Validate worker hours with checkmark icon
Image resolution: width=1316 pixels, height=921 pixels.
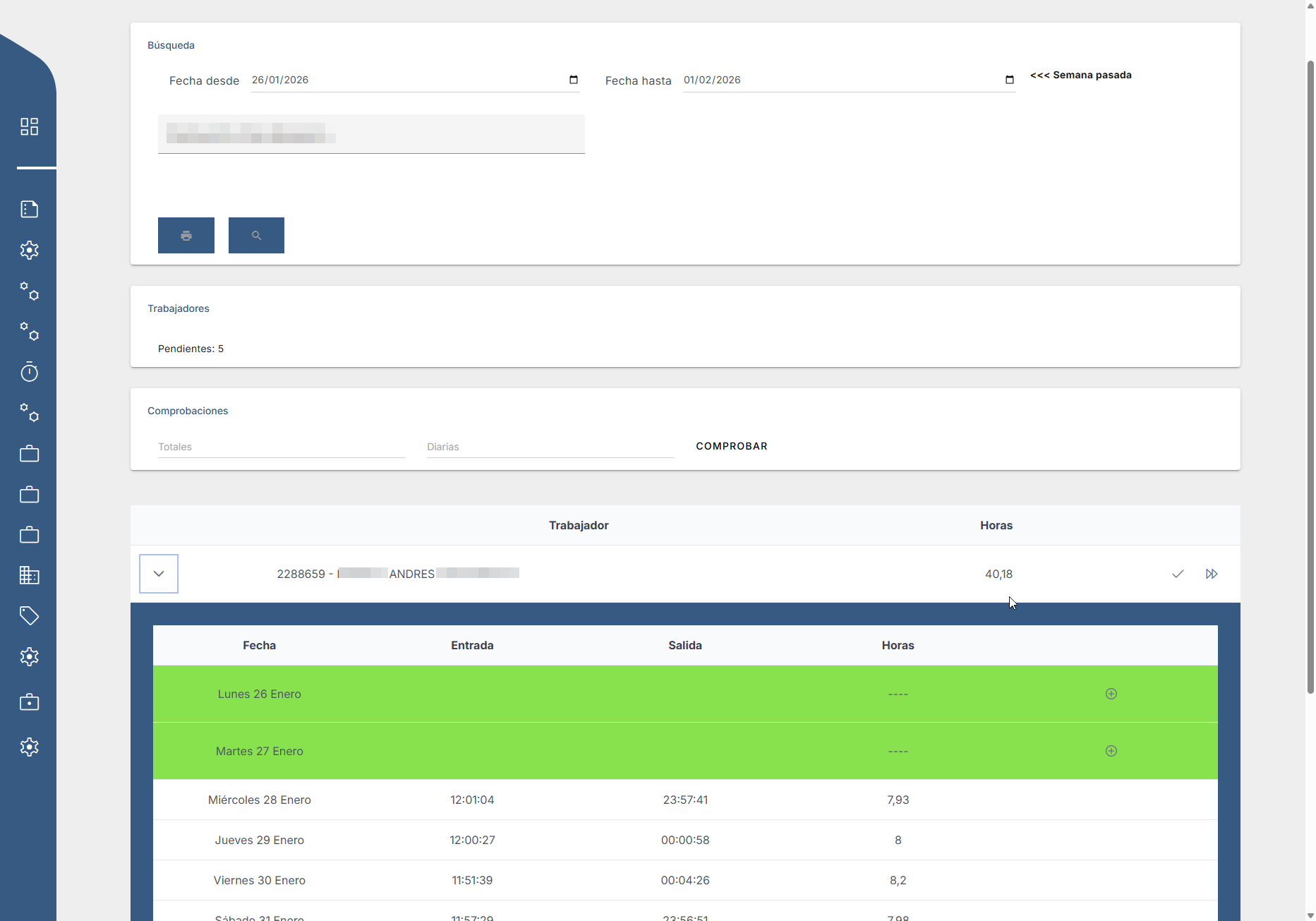[1178, 574]
